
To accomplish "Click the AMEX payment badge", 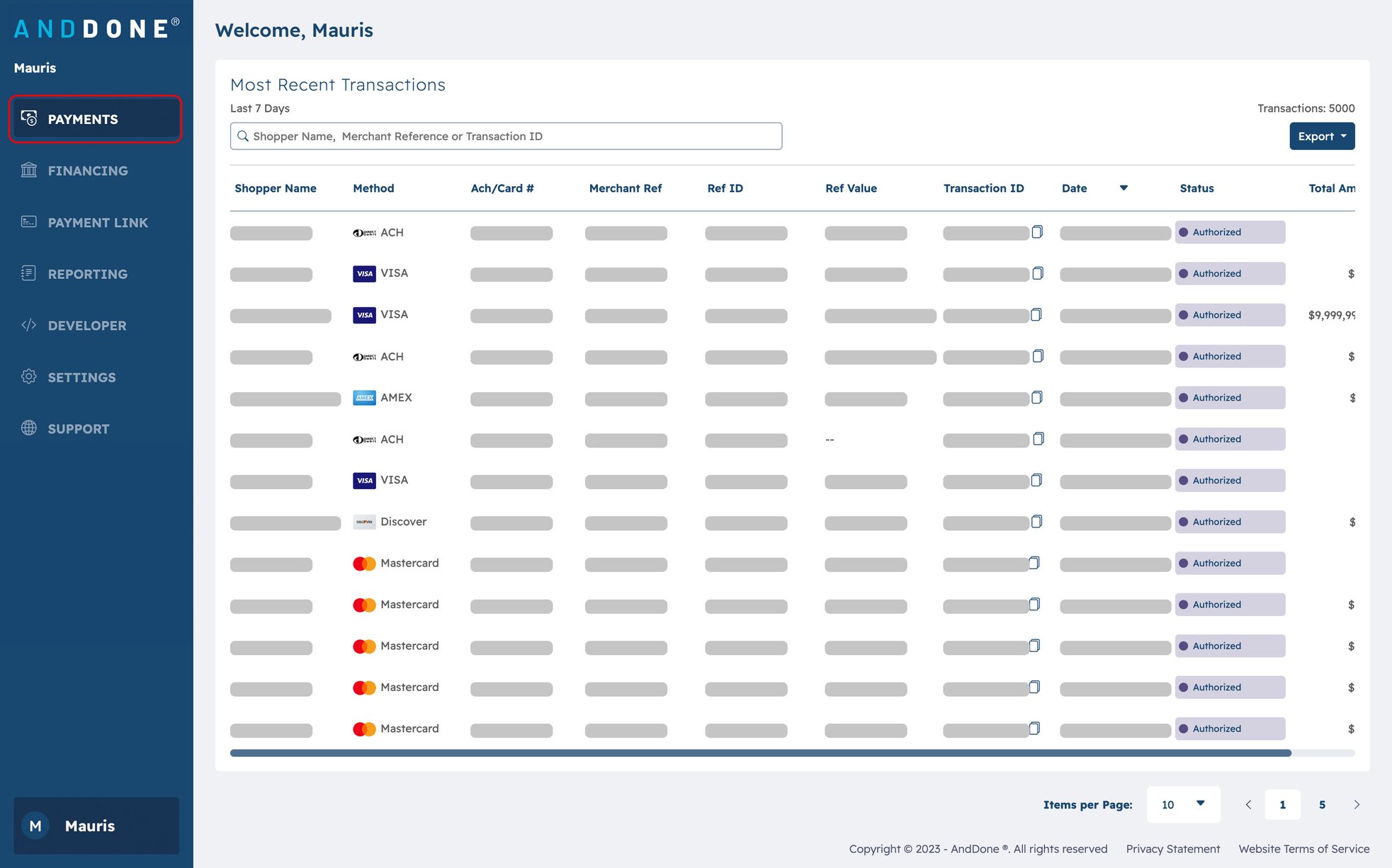I will [364, 398].
